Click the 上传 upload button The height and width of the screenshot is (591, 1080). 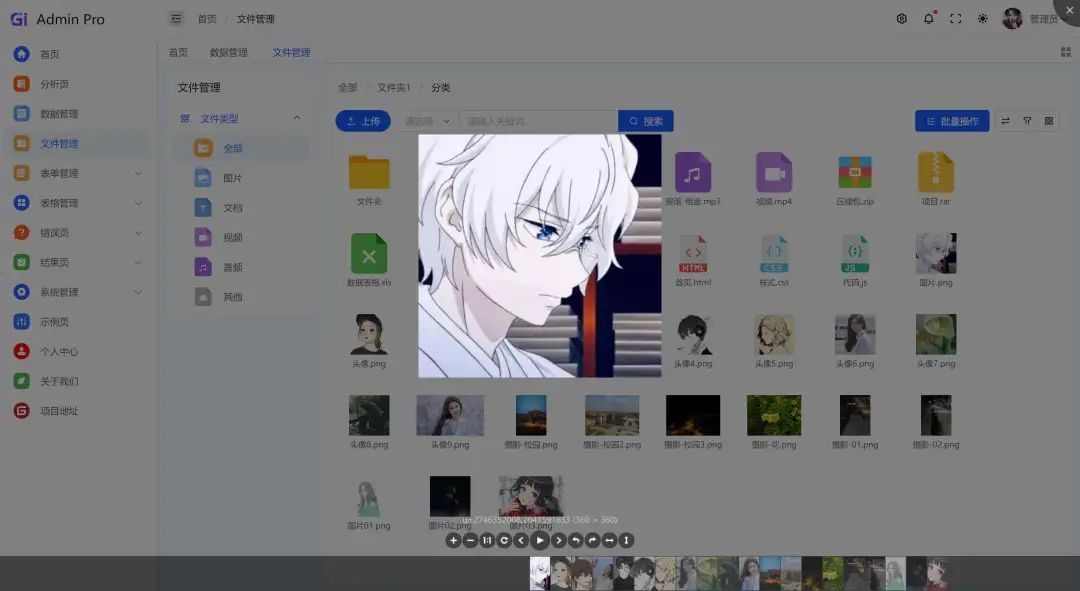363,121
